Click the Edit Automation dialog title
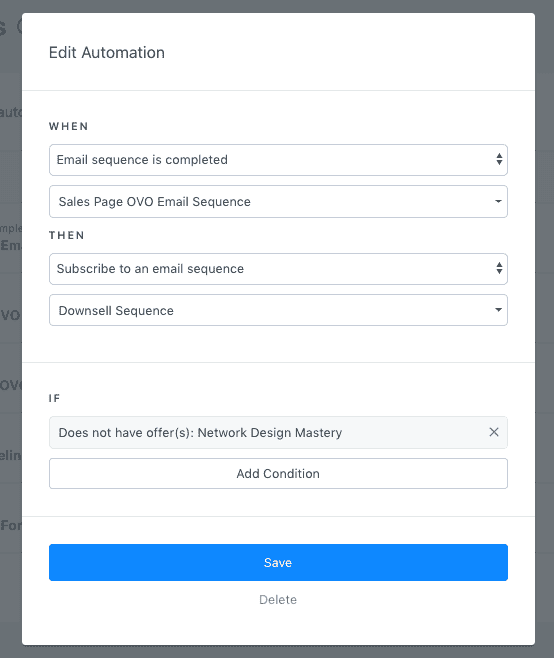This screenshot has height=658, width=554. pos(107,53)
